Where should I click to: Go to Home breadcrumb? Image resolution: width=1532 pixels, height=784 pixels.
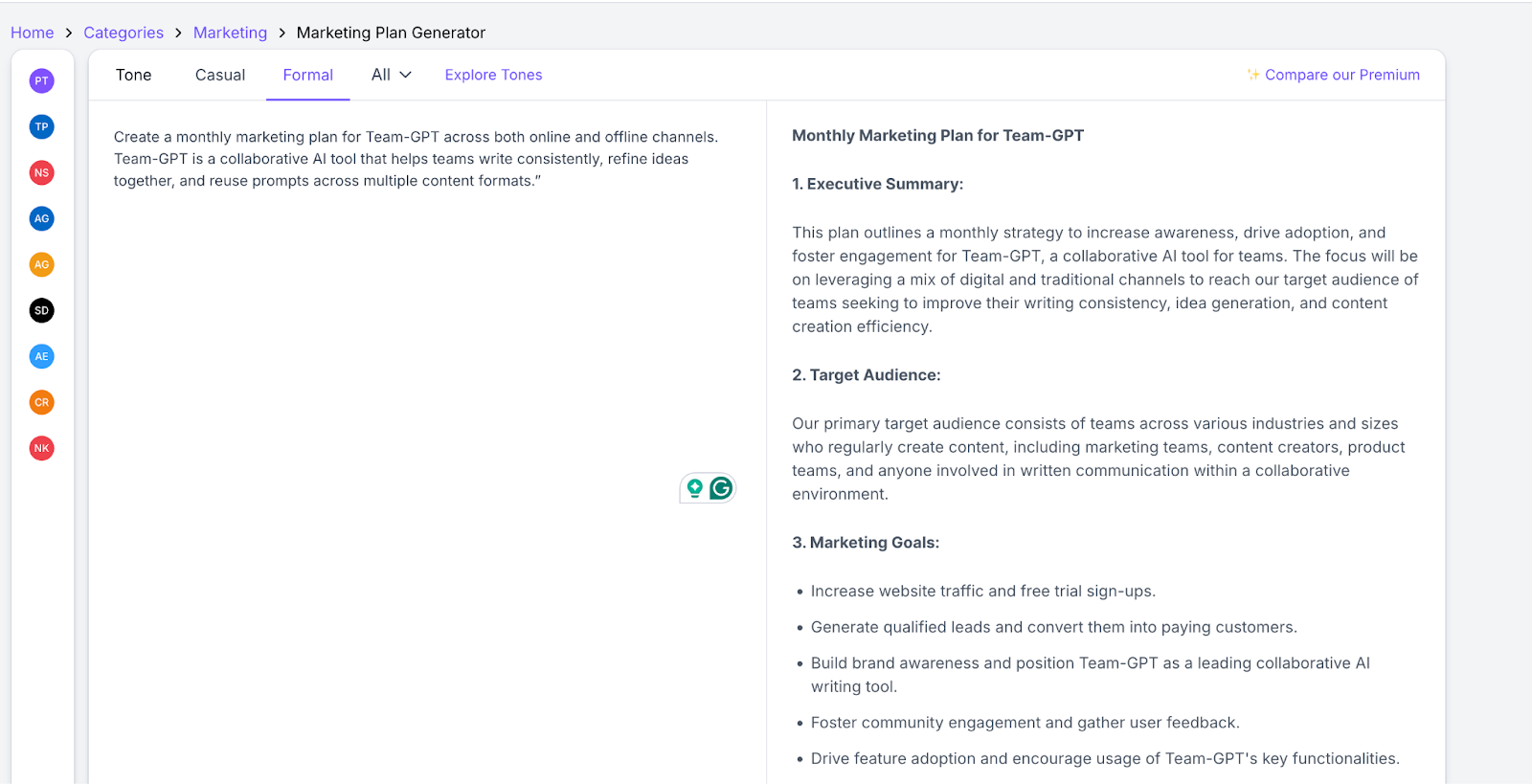[x=33, y=33]
